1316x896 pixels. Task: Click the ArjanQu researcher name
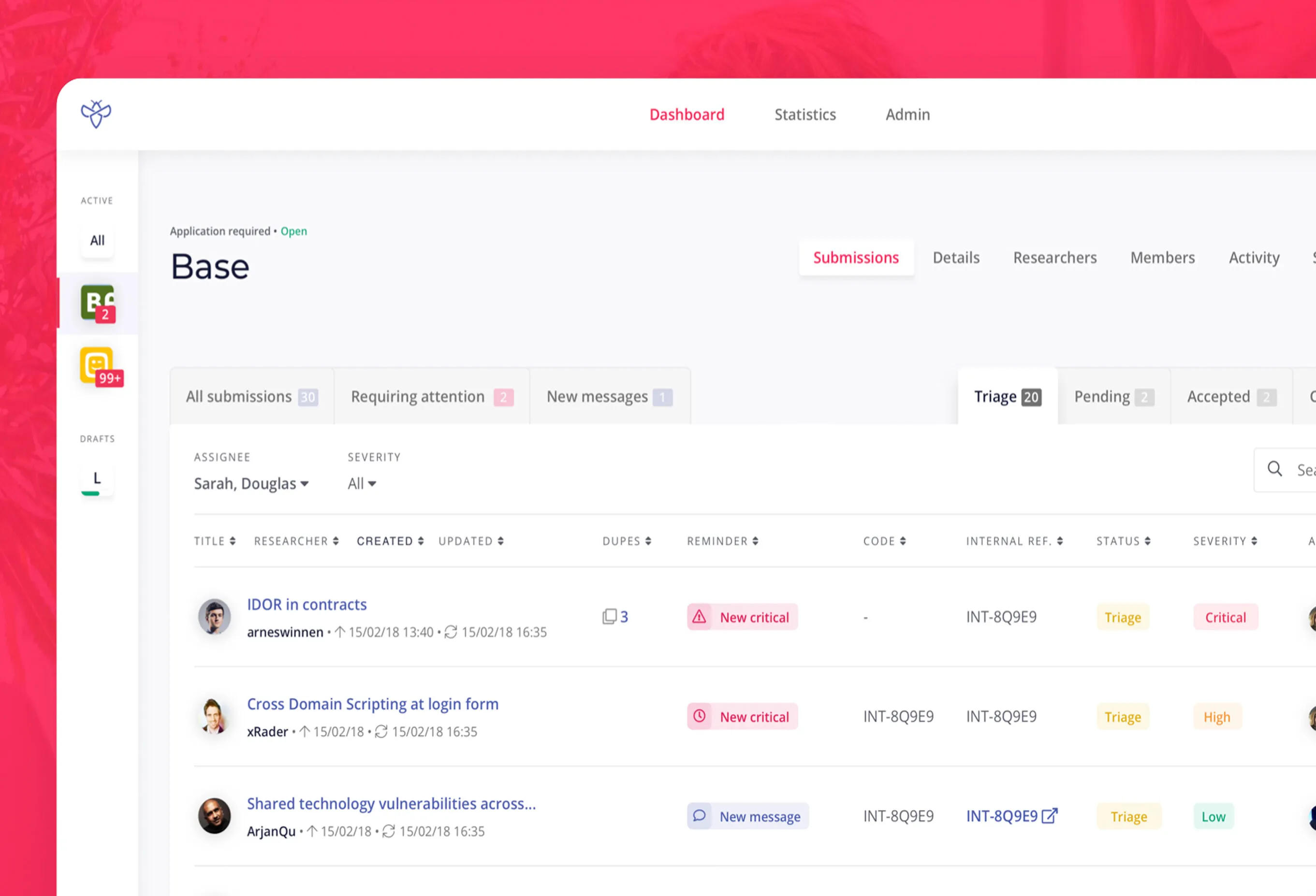point(271,831)
